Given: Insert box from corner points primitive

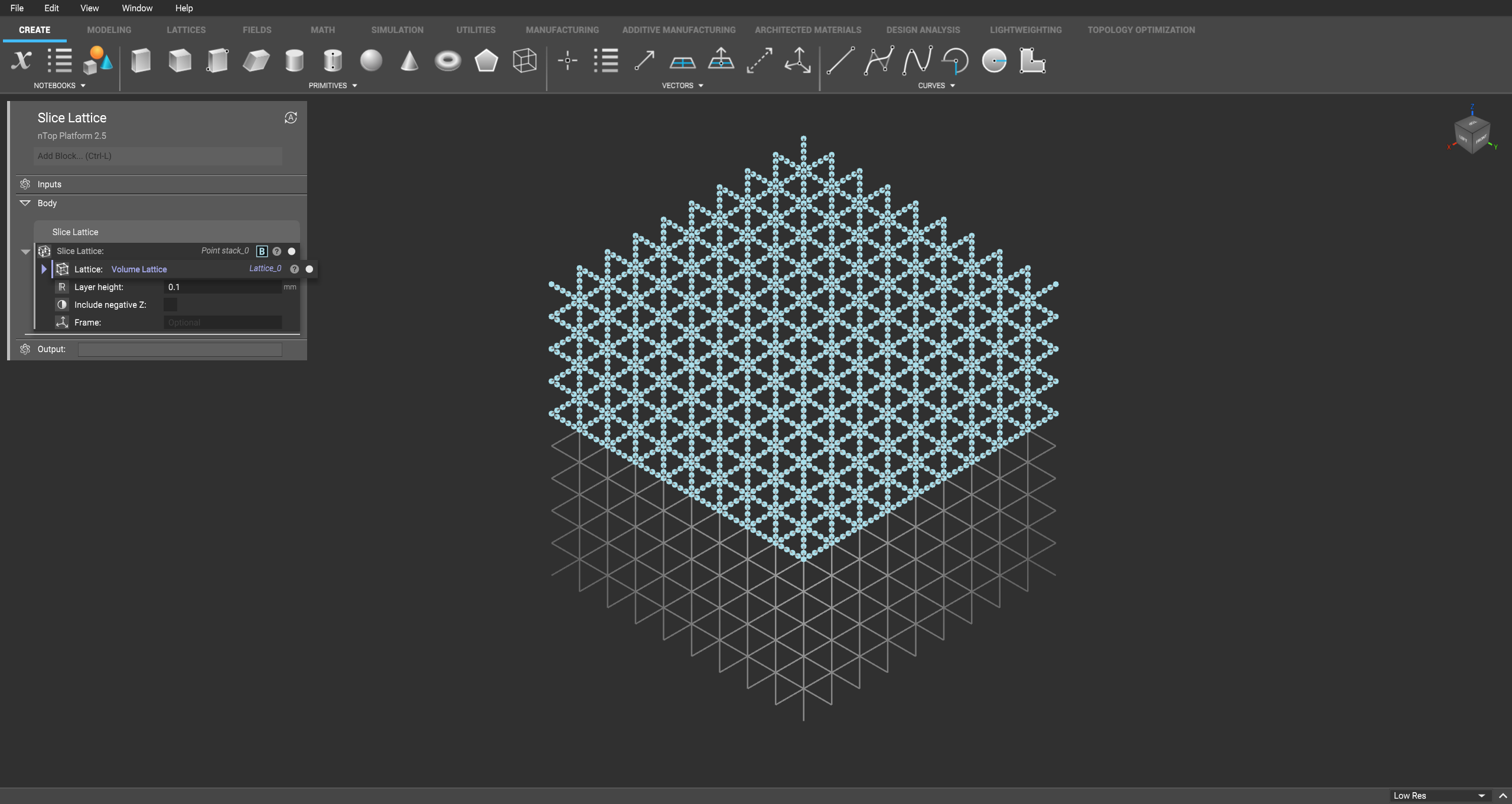Looking at the screenshot, I should [x=217, y=60].
